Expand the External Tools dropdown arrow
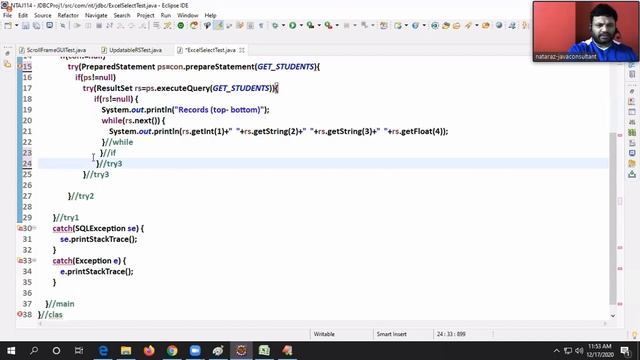 (x=337, y=25)
